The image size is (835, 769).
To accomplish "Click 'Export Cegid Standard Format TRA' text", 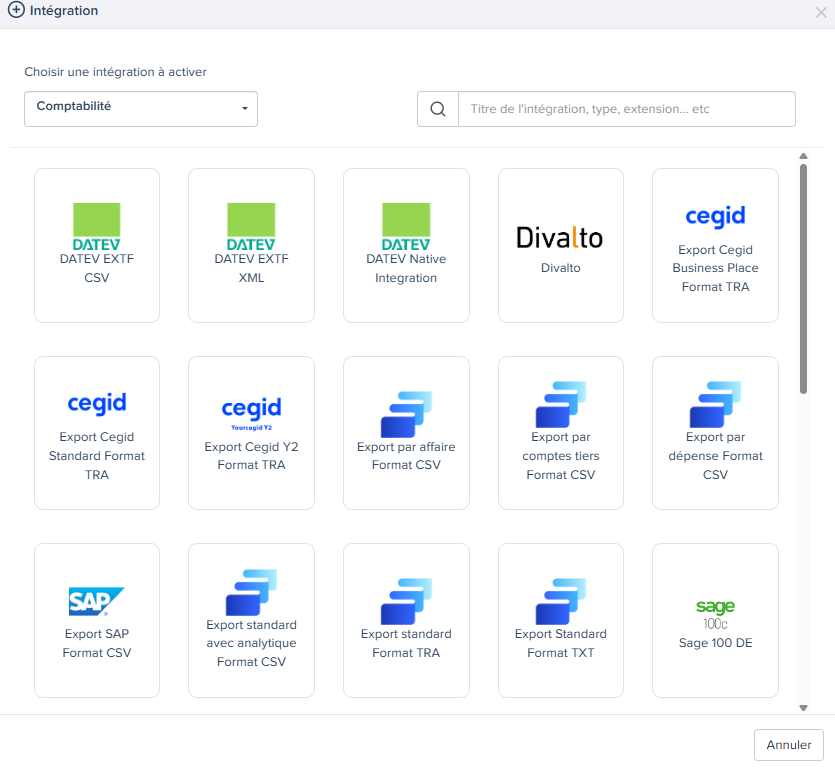I will [x=96, y=456].
